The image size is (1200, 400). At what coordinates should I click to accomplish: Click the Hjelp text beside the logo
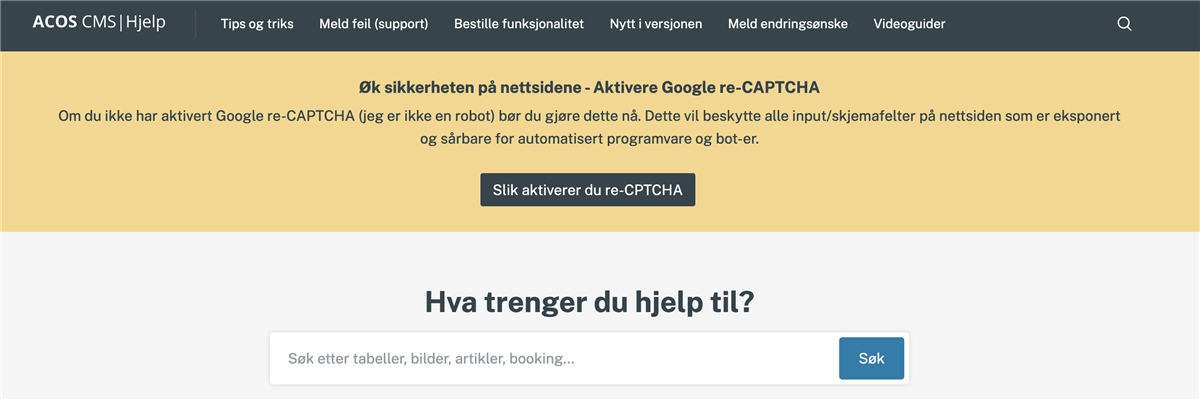[146, 23]
